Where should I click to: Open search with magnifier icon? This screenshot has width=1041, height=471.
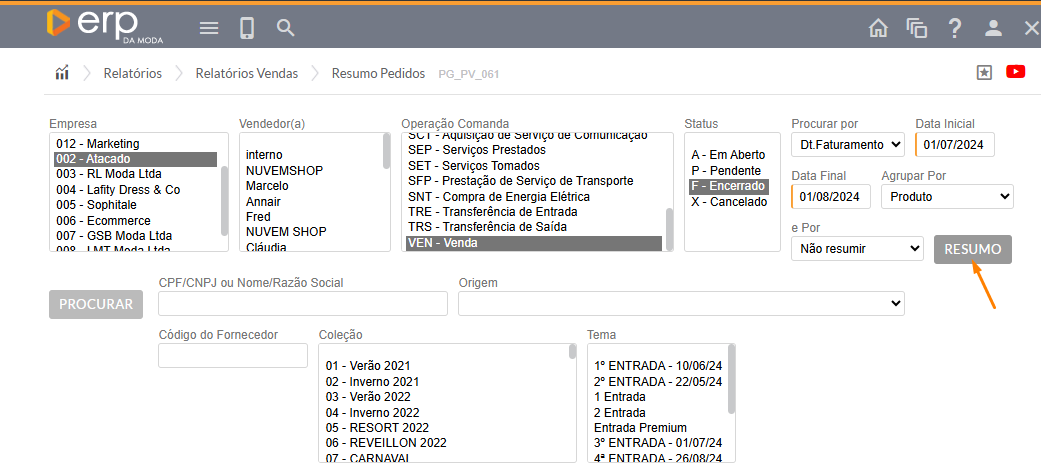[286, 28]
